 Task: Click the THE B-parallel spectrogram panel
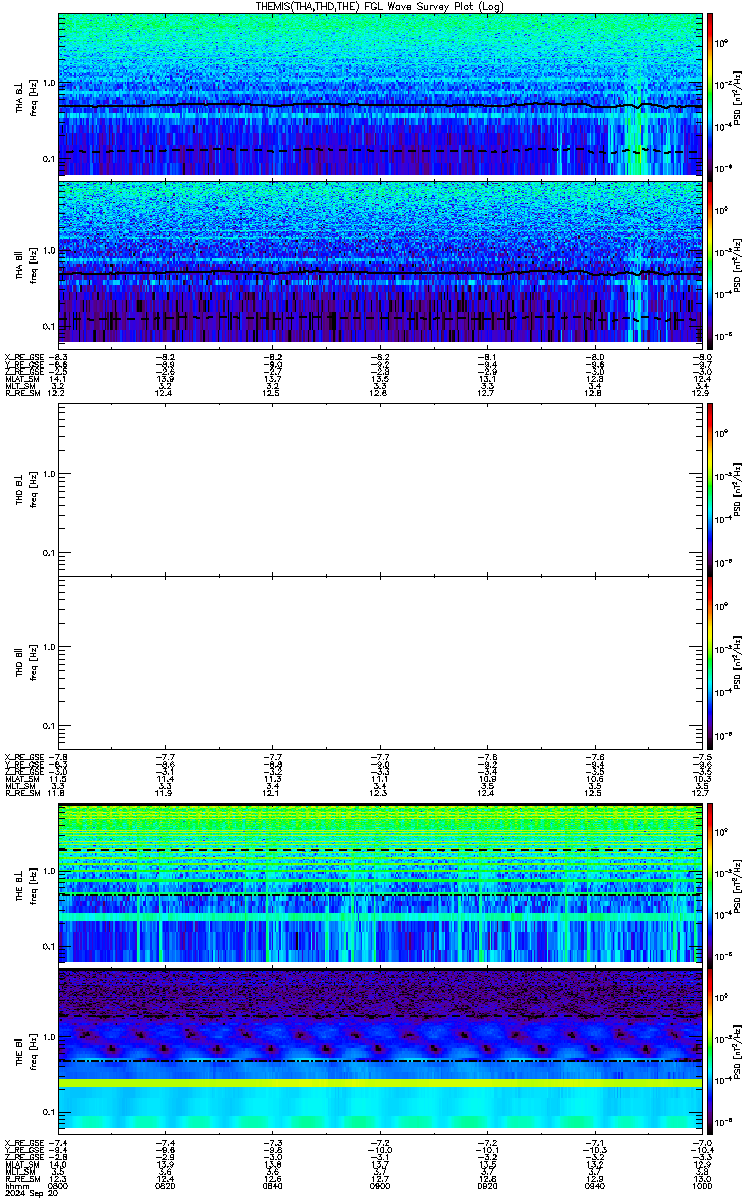[380, 1049]
